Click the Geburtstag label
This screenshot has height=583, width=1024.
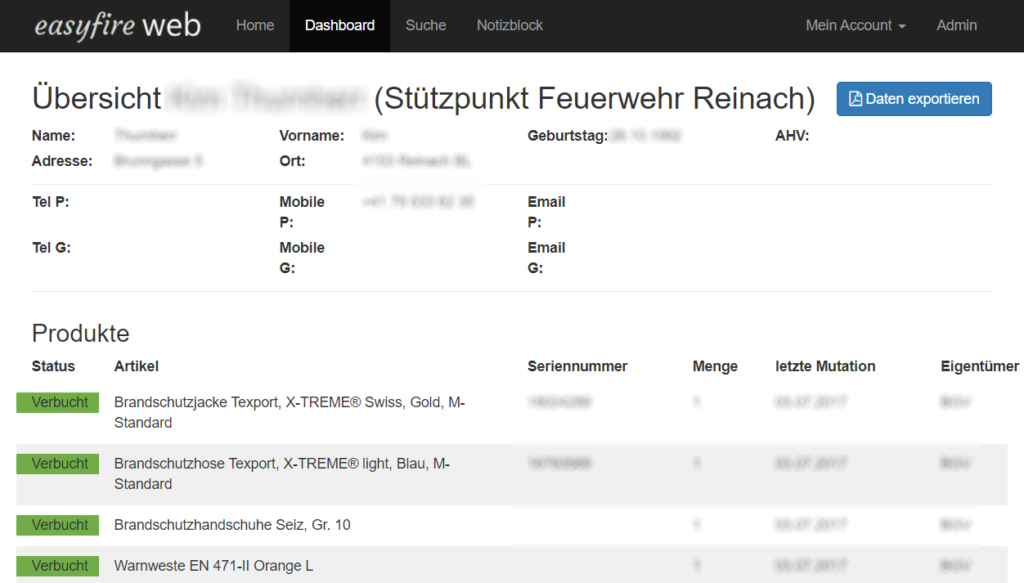(568, 136)
